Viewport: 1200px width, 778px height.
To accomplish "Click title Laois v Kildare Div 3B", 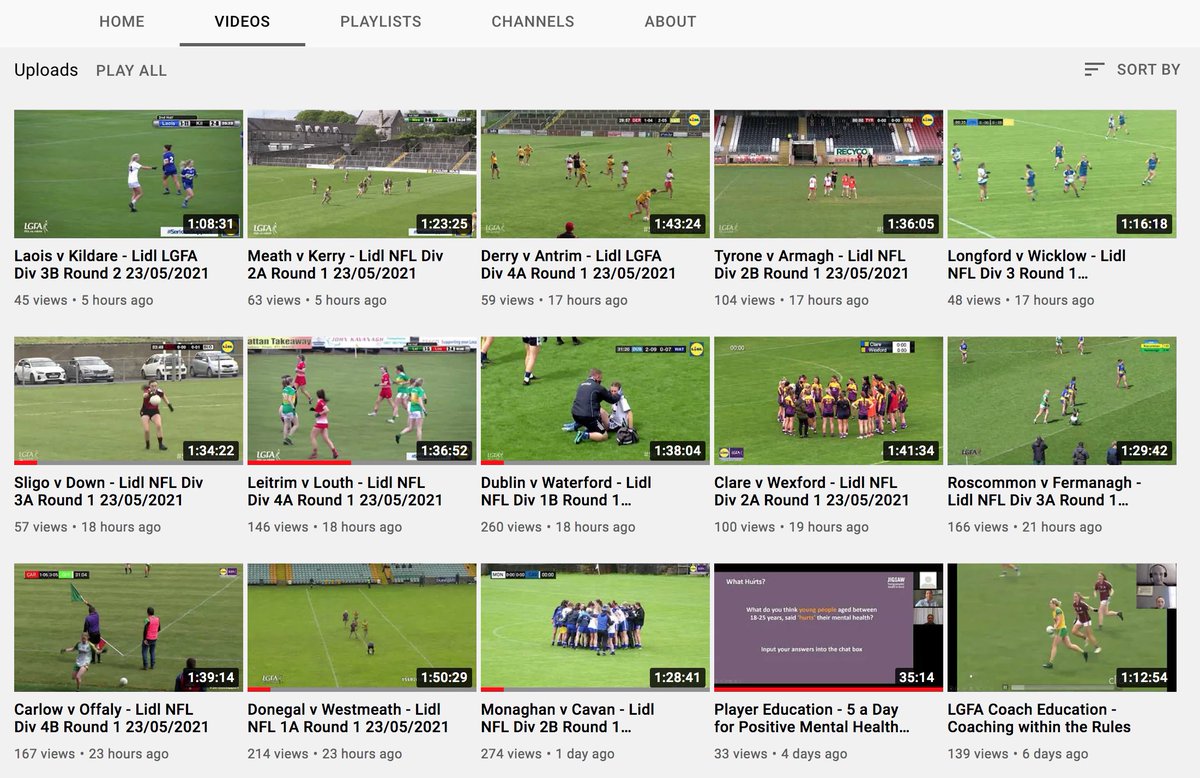I will tap(112, 265).
